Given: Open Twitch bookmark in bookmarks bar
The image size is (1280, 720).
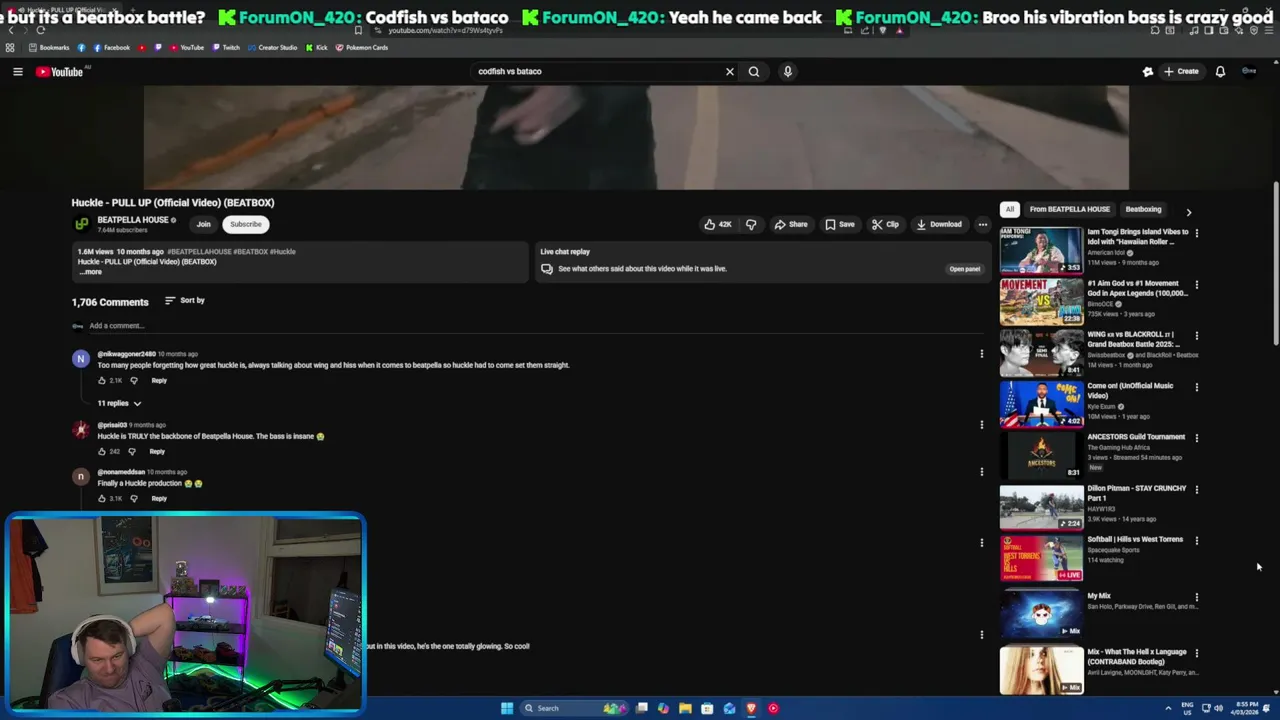Looking at the screenshot, I should coord(225,47).
